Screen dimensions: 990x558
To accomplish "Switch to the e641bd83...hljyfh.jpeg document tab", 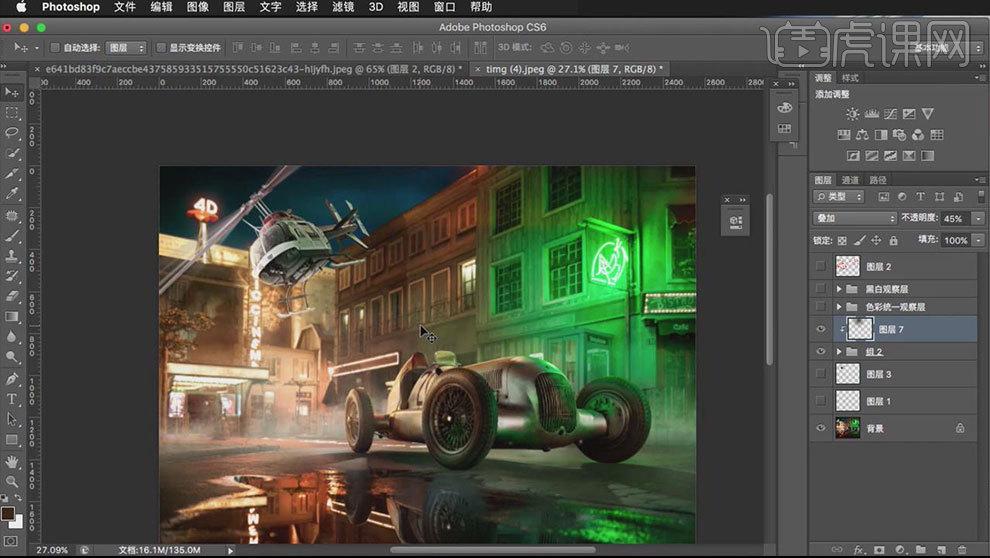I will (249, 69).
